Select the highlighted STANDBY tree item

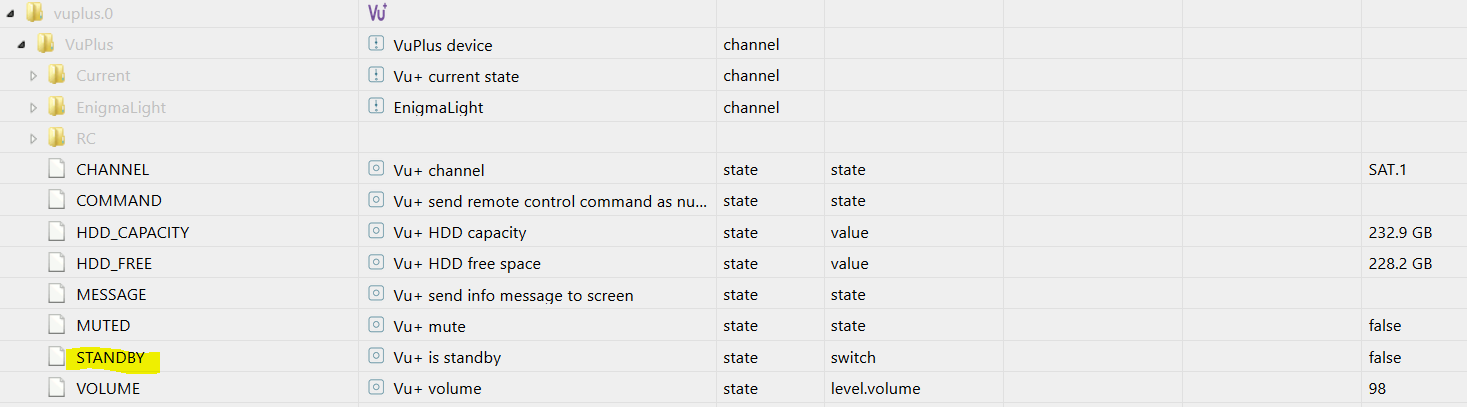point(111,357)
